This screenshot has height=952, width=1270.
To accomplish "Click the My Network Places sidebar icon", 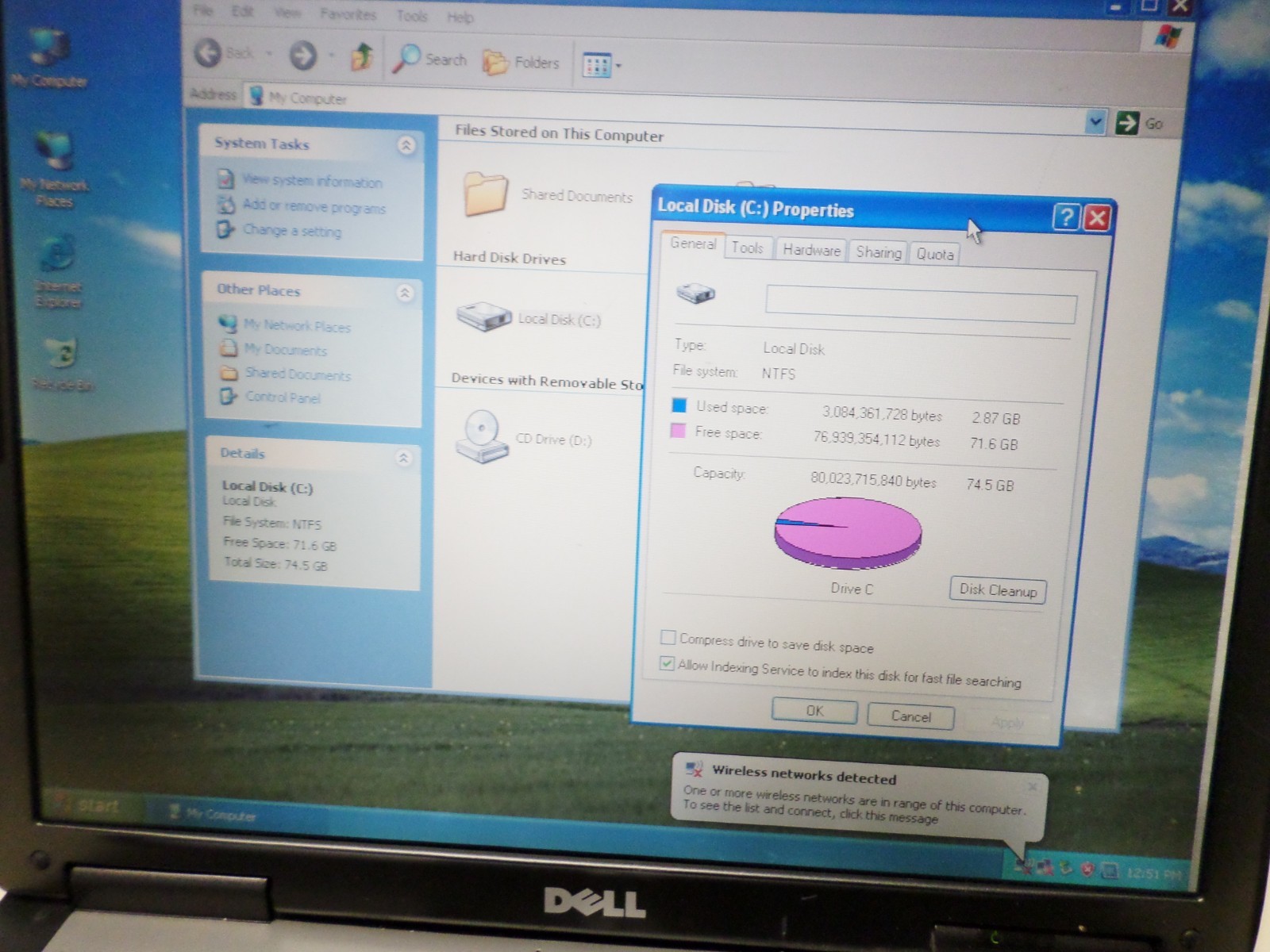I will [228, 323].
